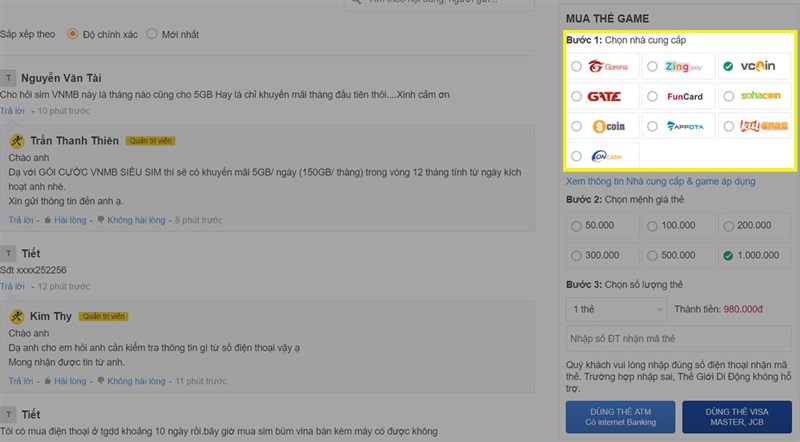The width and height of the screenshot is (800, 442).
Task: Select Appota card provider
Action: coord(679,127)
